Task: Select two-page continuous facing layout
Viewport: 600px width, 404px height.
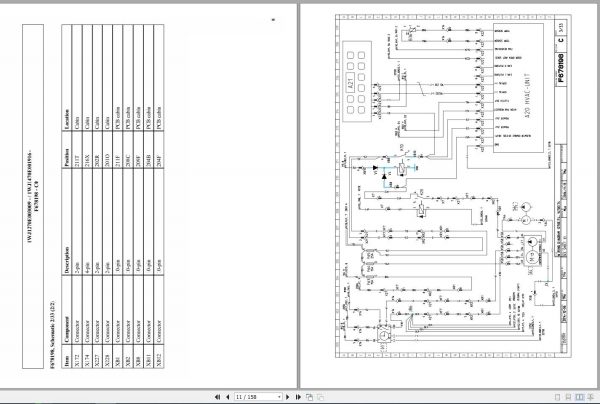Action: click(590, 397)
